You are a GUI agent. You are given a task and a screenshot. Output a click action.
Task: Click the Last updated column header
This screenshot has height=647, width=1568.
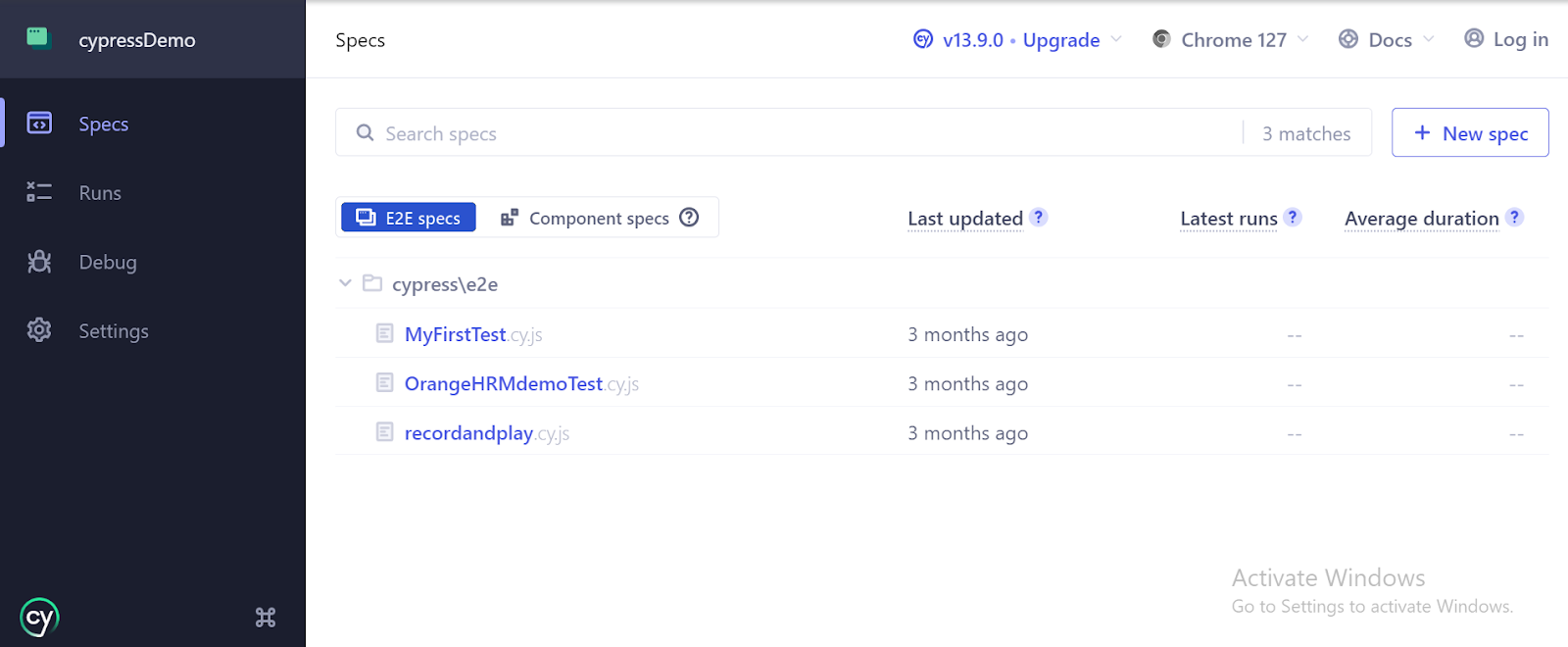coord(965,219)
